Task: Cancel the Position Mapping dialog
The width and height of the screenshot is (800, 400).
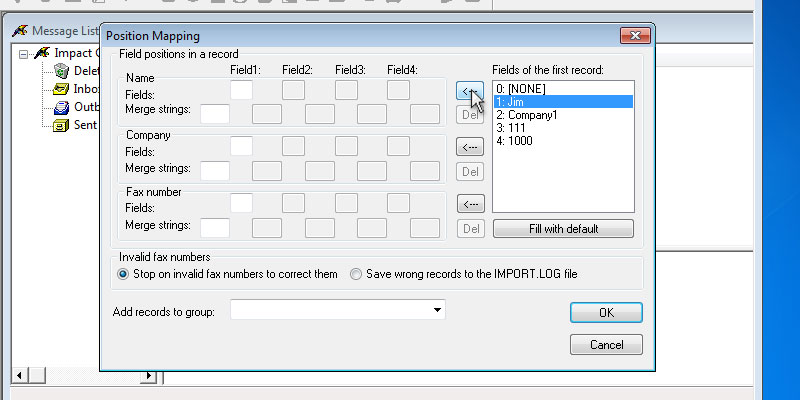Action: coord(605,344)
